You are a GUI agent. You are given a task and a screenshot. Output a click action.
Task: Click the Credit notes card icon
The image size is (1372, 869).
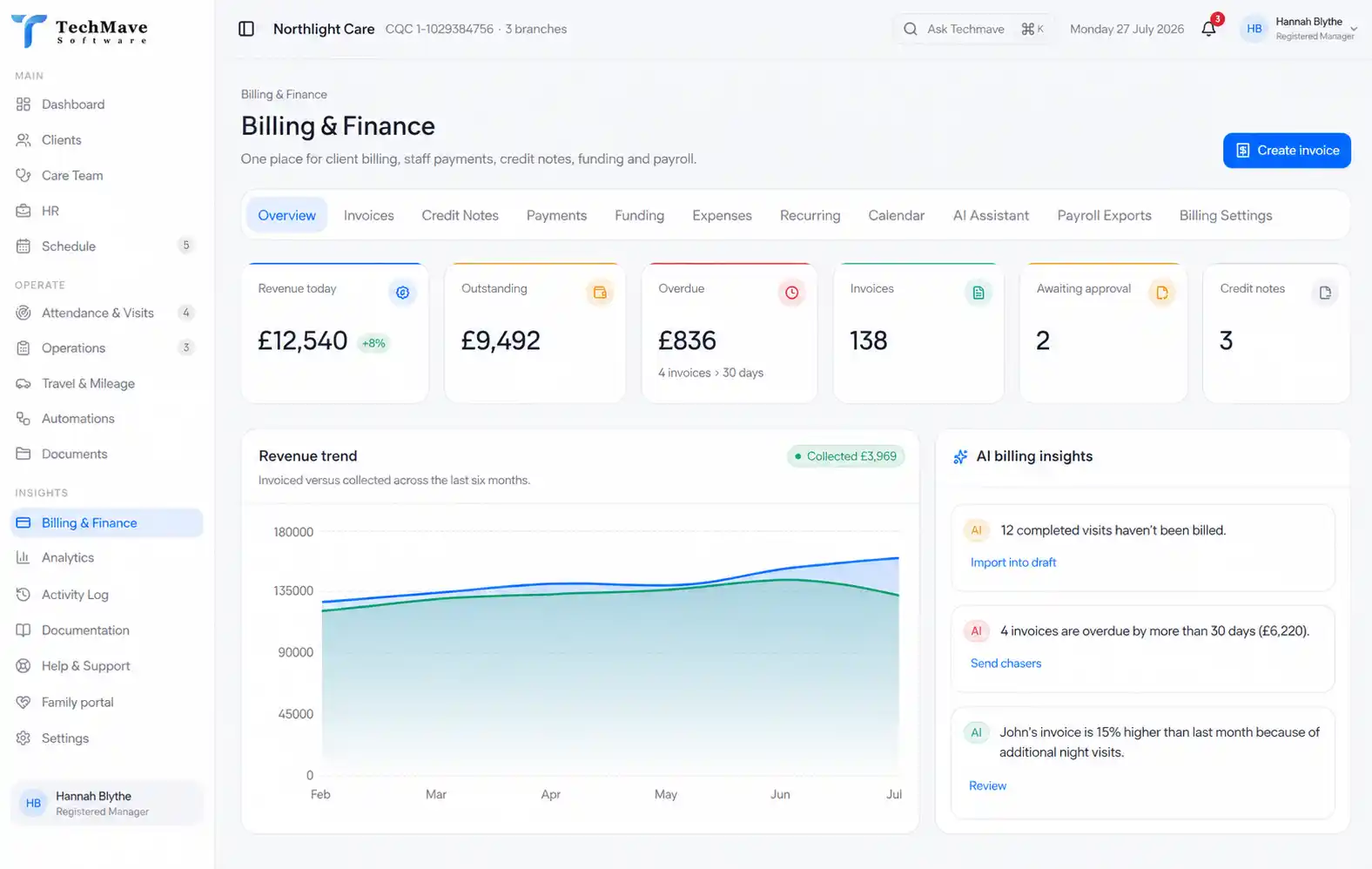coord(1325,293)
